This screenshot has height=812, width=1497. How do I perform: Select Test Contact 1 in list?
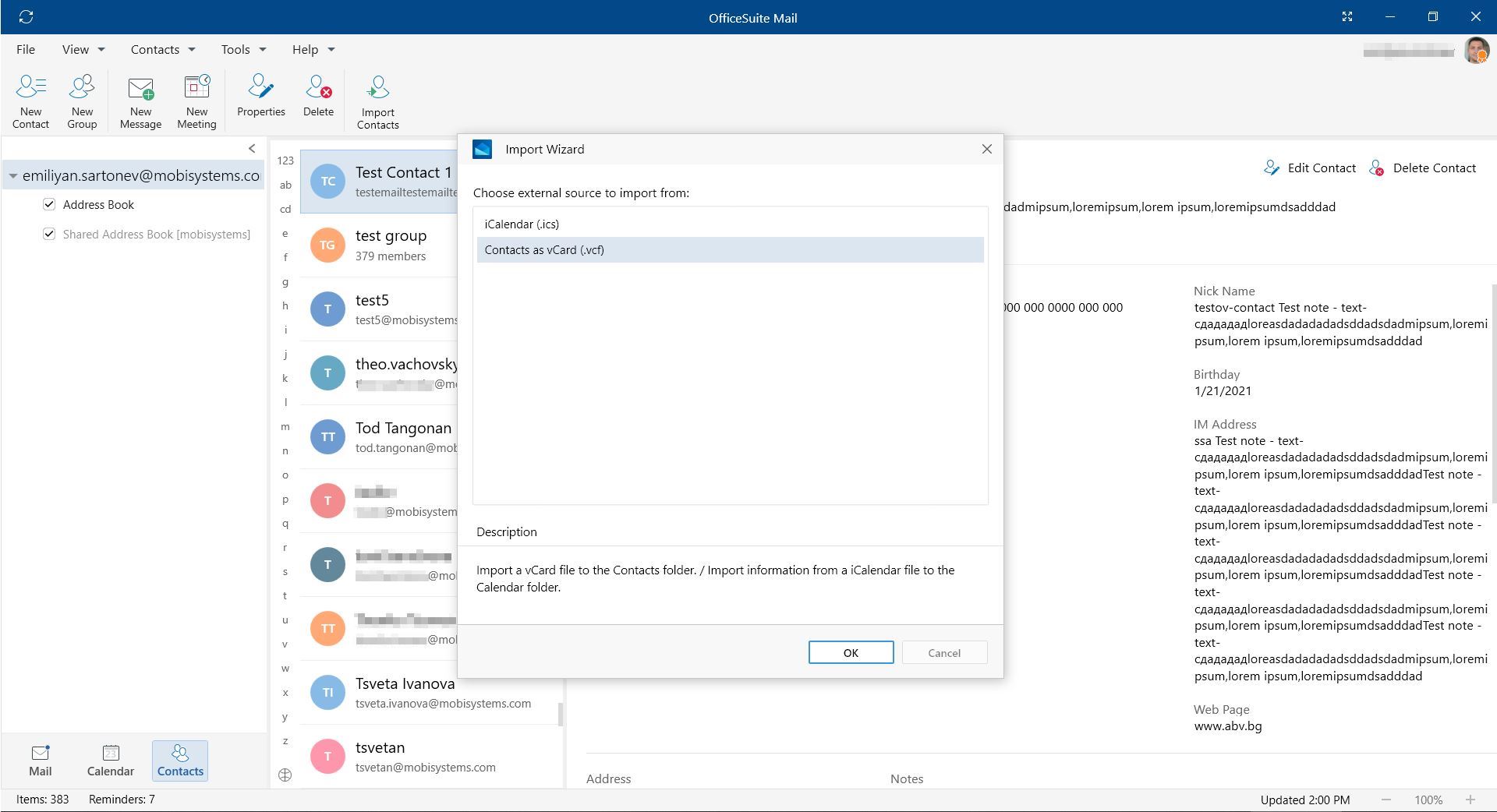click(x=379, y=181)
